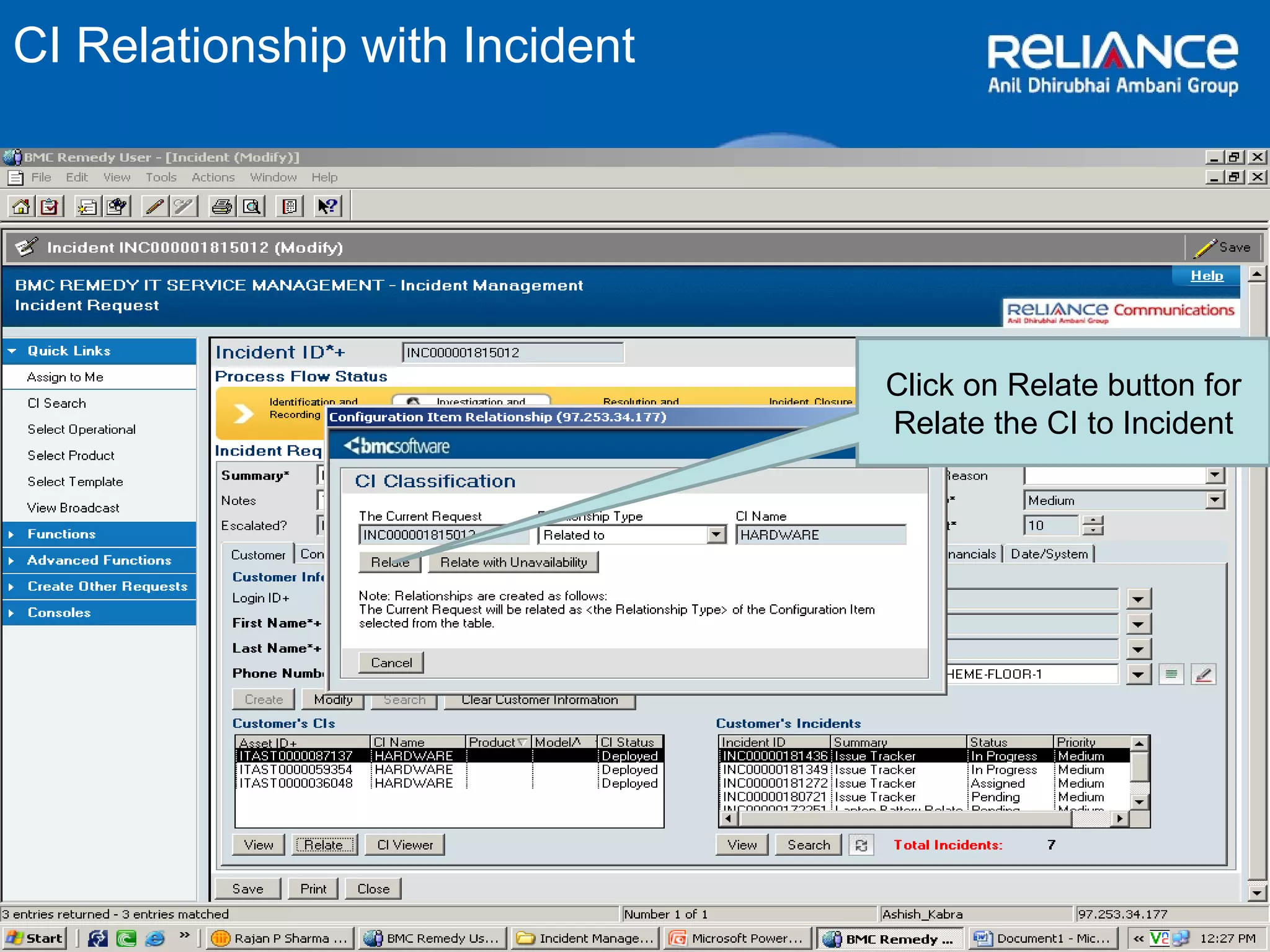Open the Home page toolbar icon

(x=21, y=206)
